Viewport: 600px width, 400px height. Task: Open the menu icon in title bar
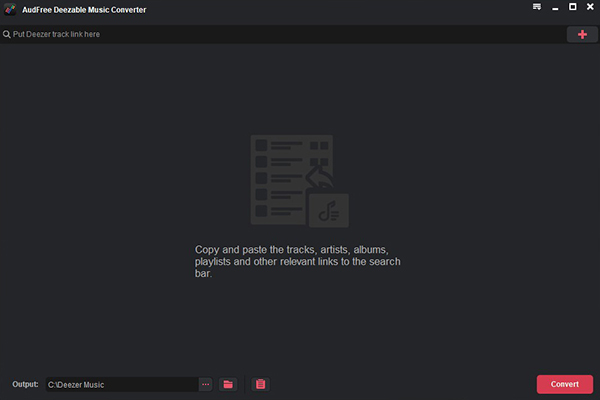pyautogui.click(x=537, y=7)
